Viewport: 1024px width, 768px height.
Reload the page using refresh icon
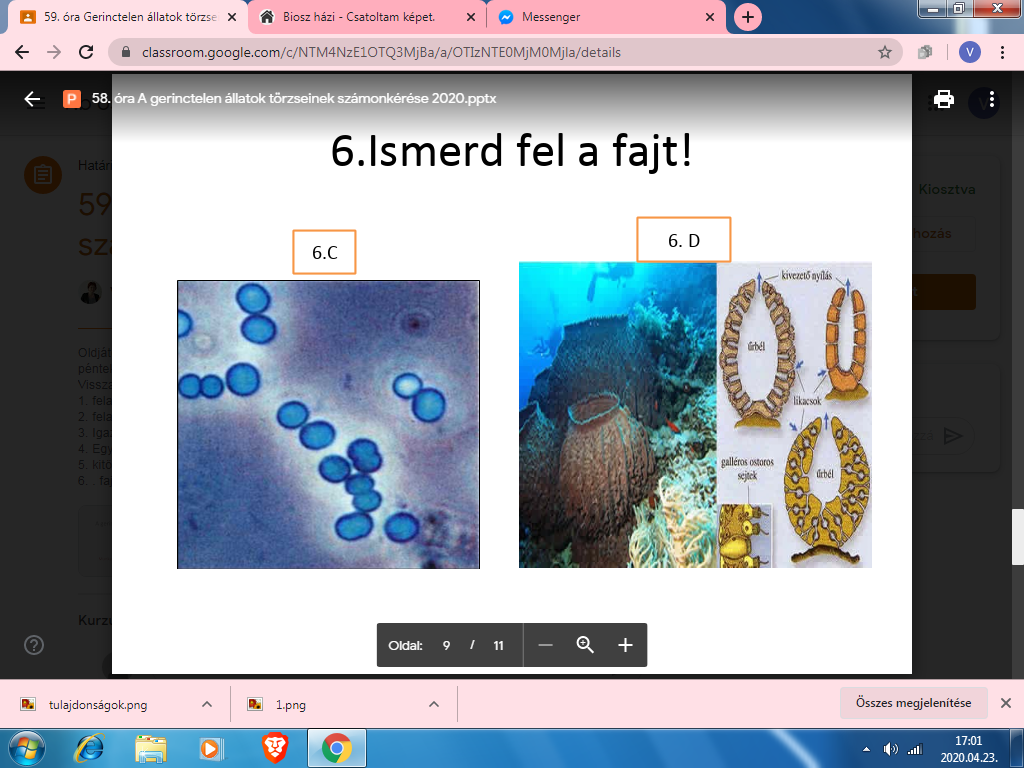pyautogui.click(x=87, y=52)
